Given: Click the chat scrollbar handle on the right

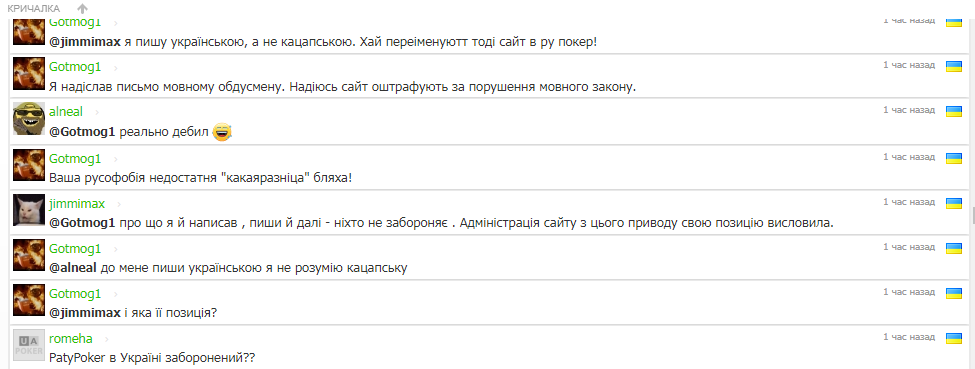Looking at the screenshot, I should (973, 216).
